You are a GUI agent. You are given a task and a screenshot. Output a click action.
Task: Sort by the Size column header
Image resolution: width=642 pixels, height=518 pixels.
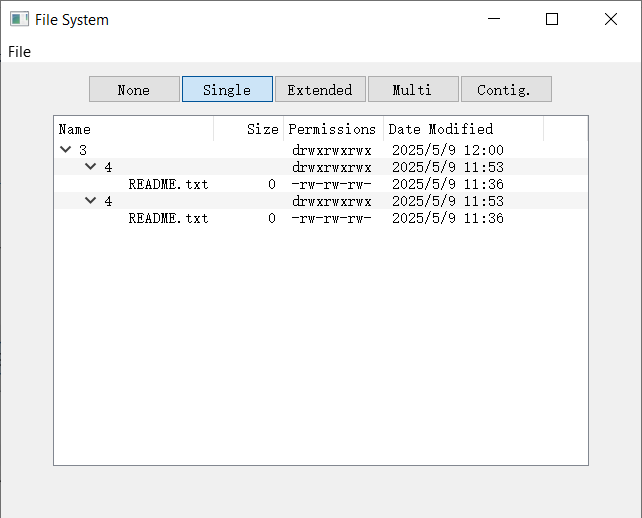(x=249, y=129)
